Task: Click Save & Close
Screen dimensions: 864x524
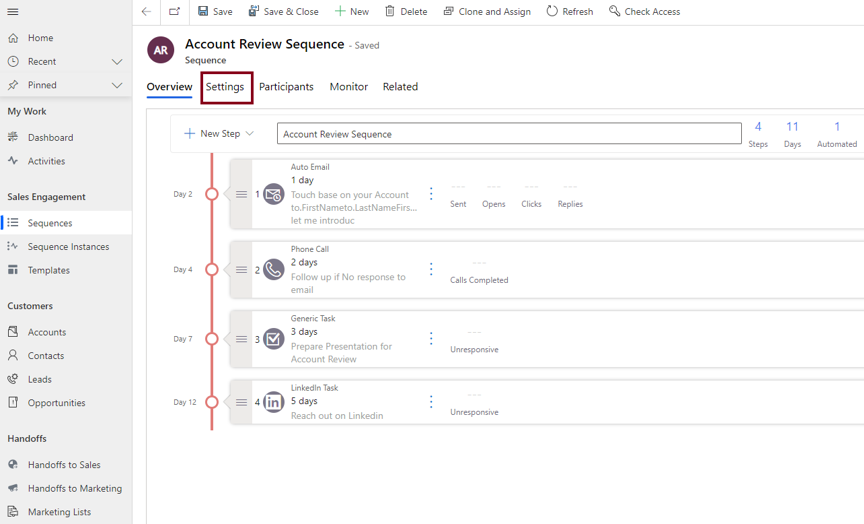Action: tap(283, 12)
